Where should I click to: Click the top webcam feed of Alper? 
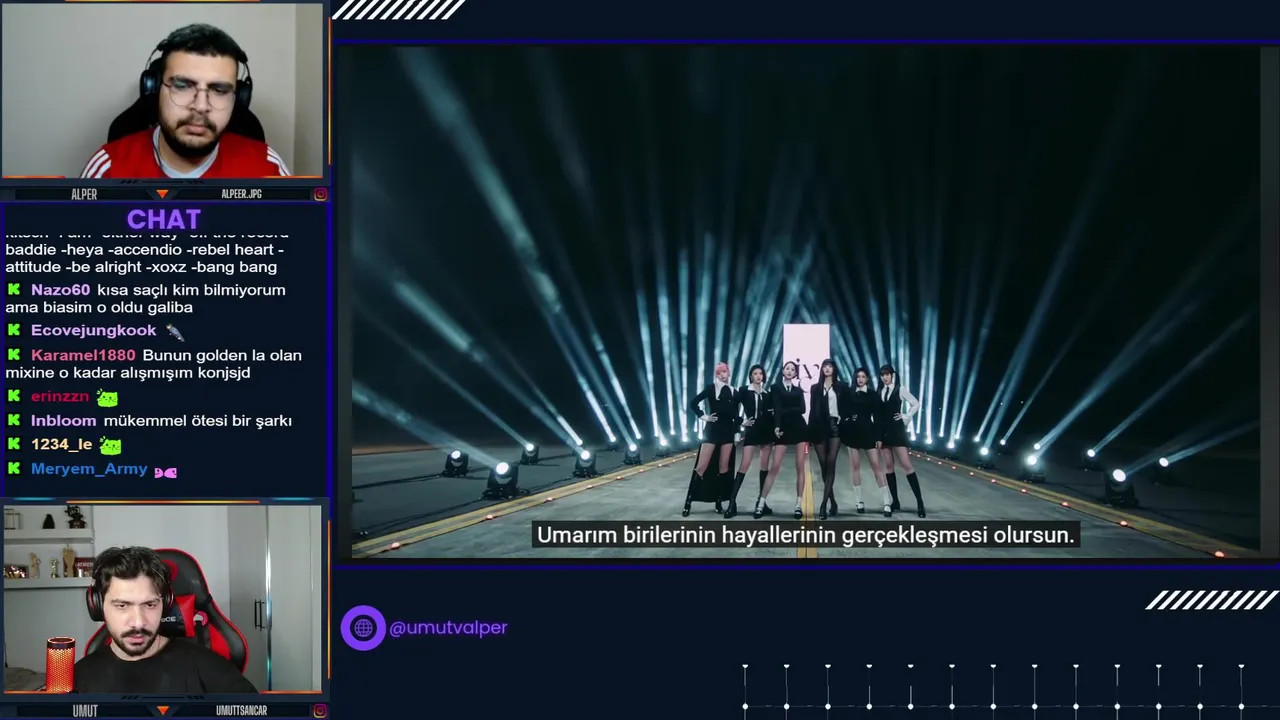(163, 91)
